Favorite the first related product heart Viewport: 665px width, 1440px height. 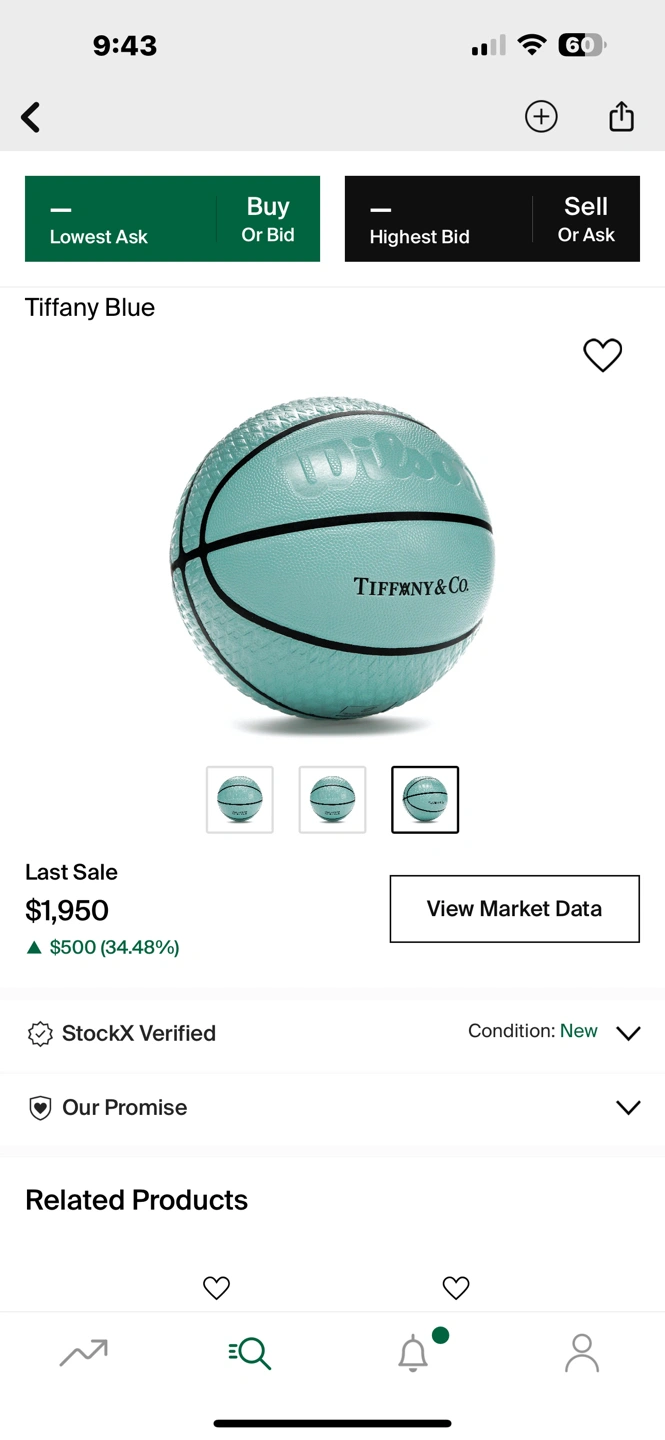click(x=216, y=1288)
